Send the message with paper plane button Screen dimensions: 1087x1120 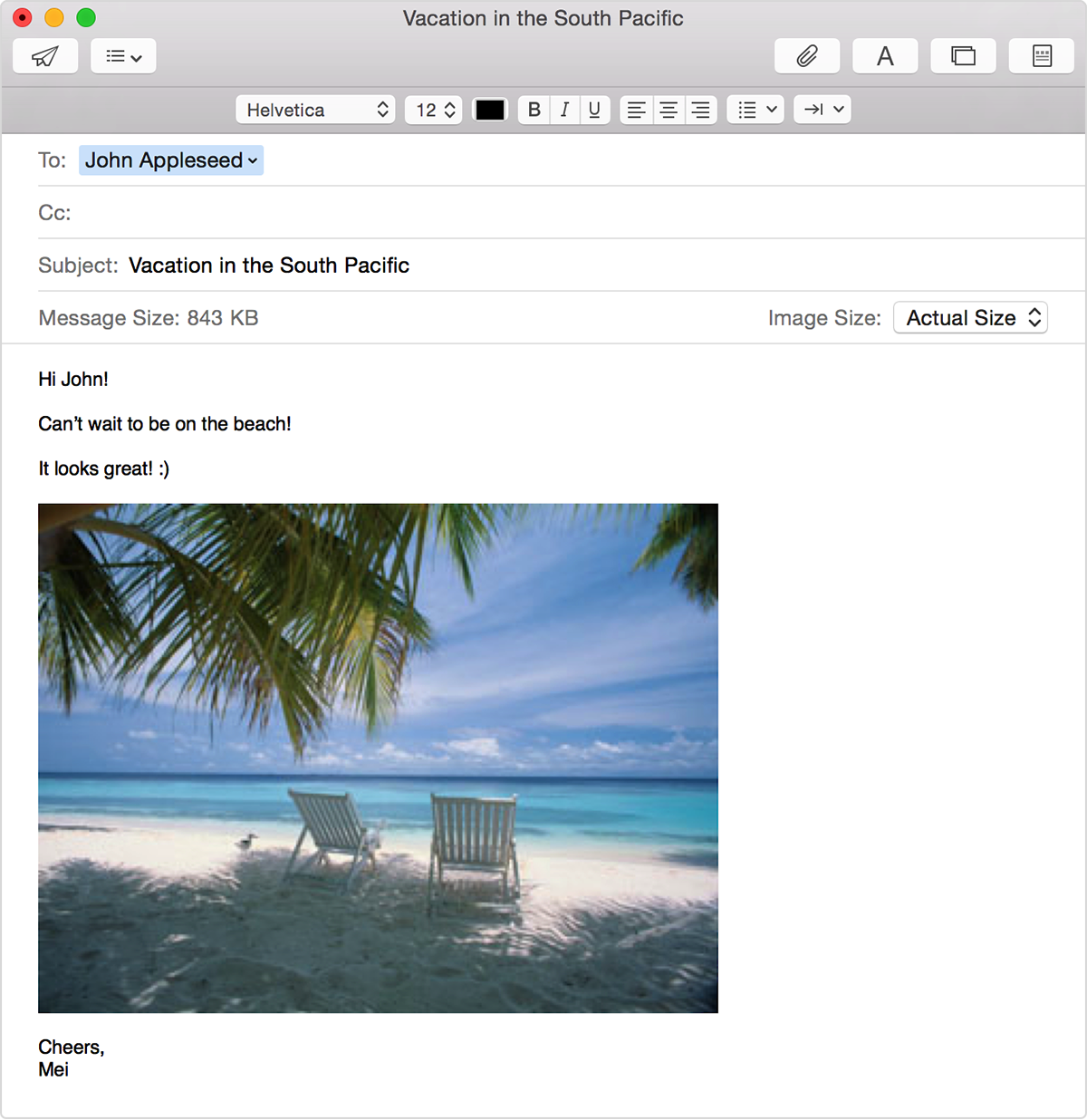(45, 56)
